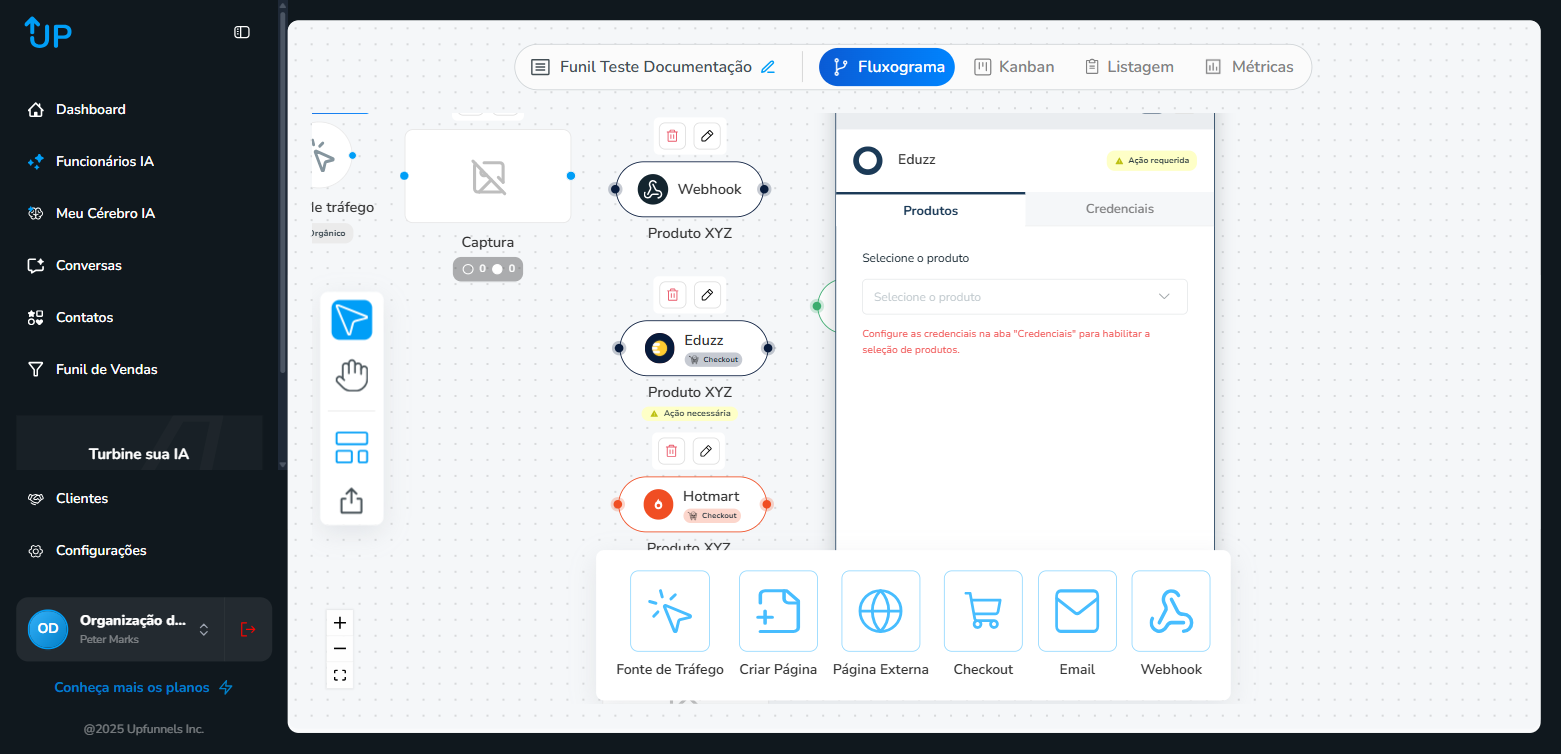Click the export share icon
1561x754 pixels.
point(351,500)
